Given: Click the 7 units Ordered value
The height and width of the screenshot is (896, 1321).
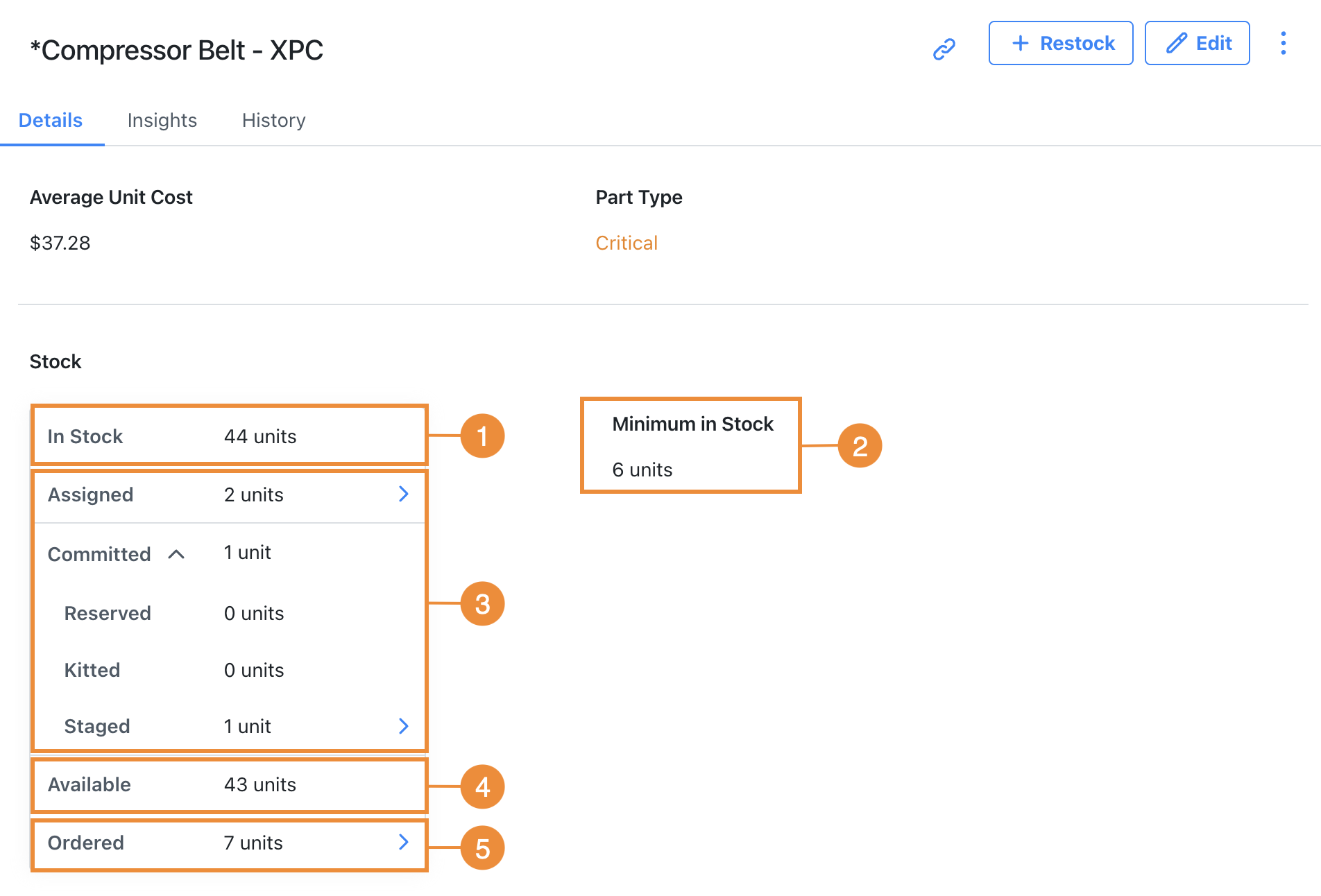Looking at the screenshot, I should coord(253,843).
